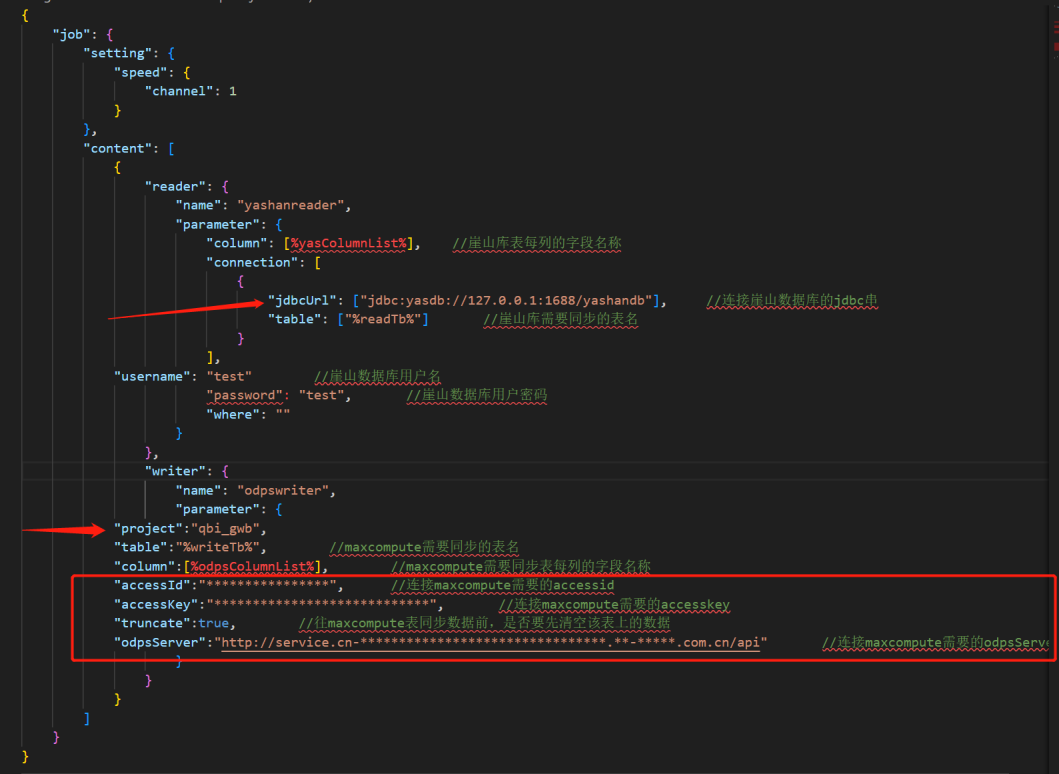This screenshot has width=1059, height=774.
Task: Click the comment //崖山数据库用户密码
Action: pyautogui.click(x=477, y=395)
